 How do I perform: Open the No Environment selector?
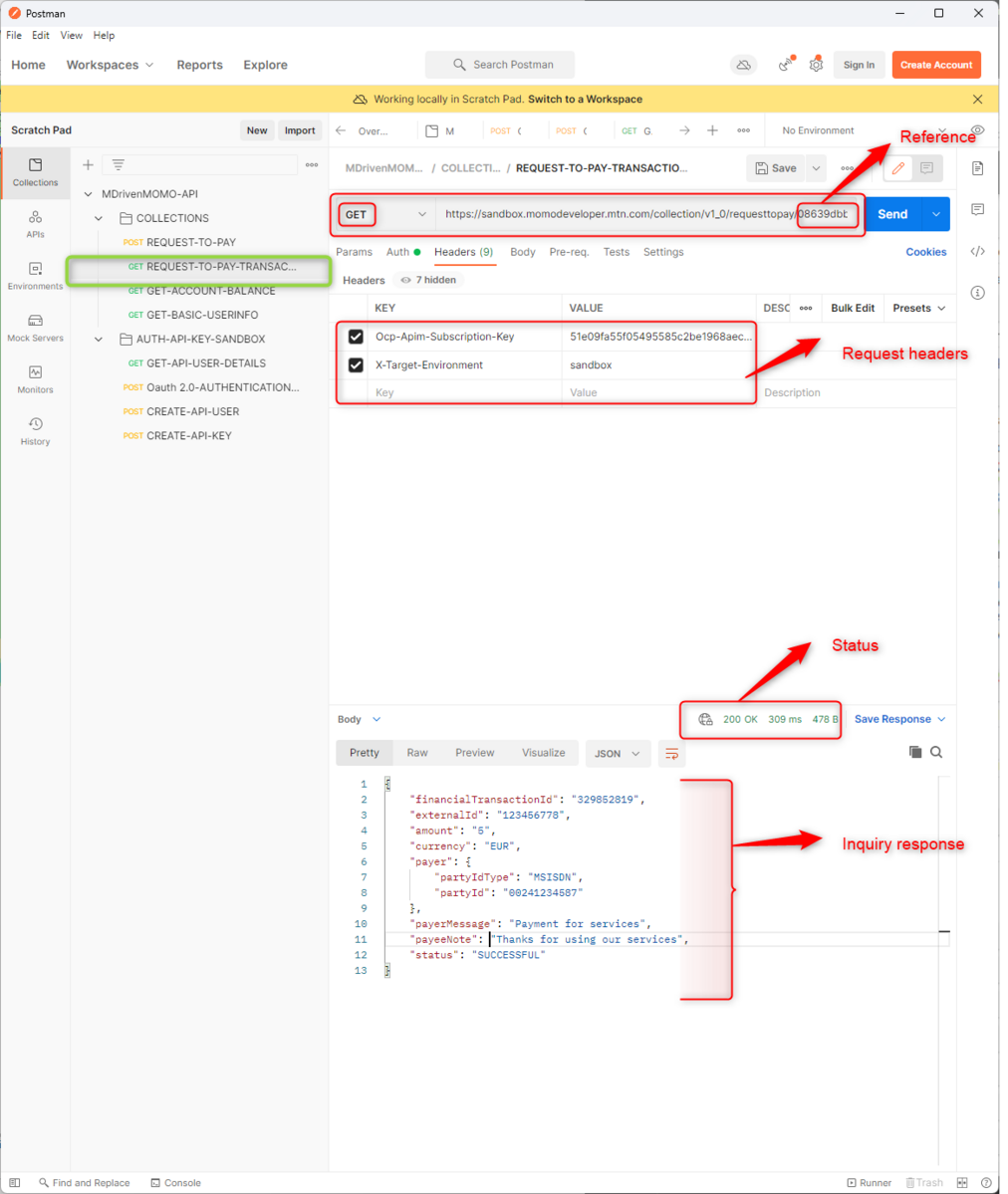click(x=864, y=130)
